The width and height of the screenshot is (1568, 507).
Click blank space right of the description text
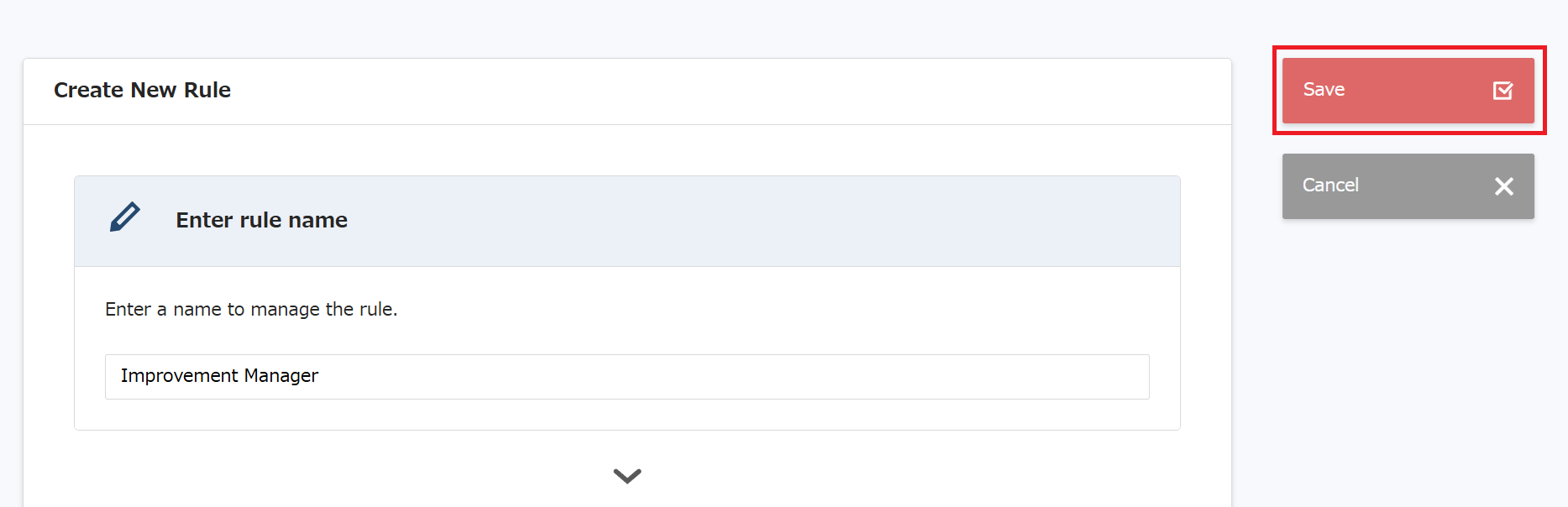click(x=756, y=309)
